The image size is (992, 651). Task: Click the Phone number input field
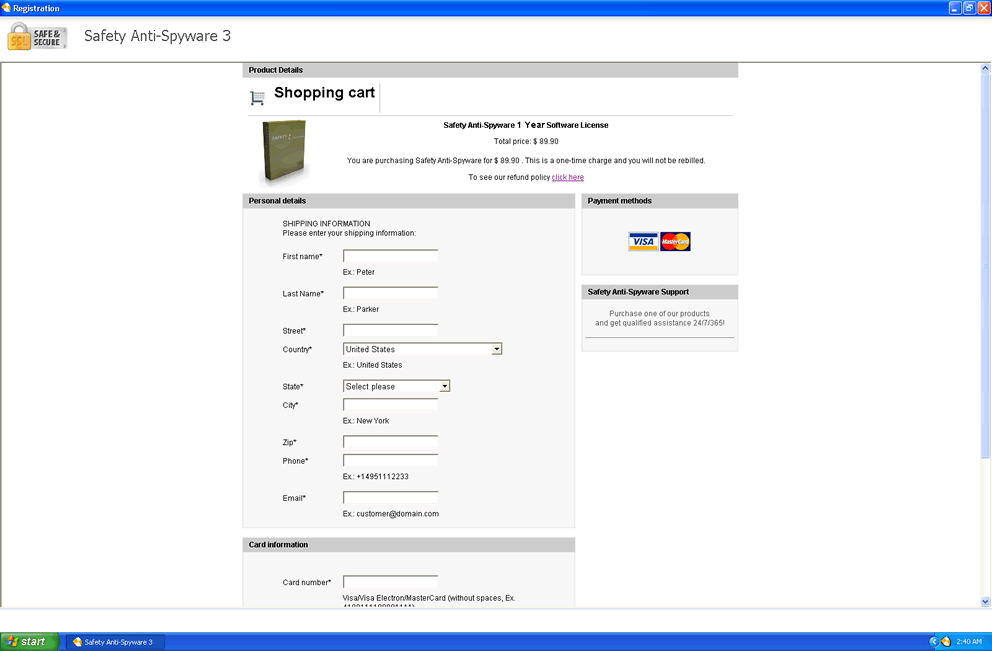click(390, 461)
